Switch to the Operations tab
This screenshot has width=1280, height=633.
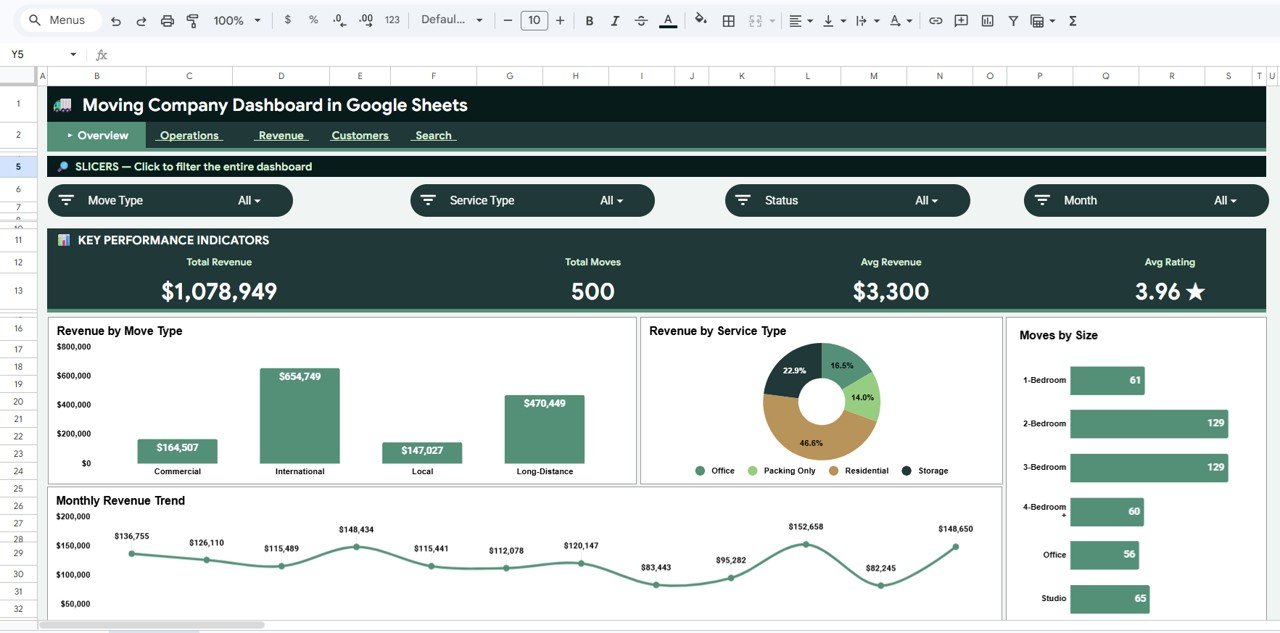click(x=189, y=135)
